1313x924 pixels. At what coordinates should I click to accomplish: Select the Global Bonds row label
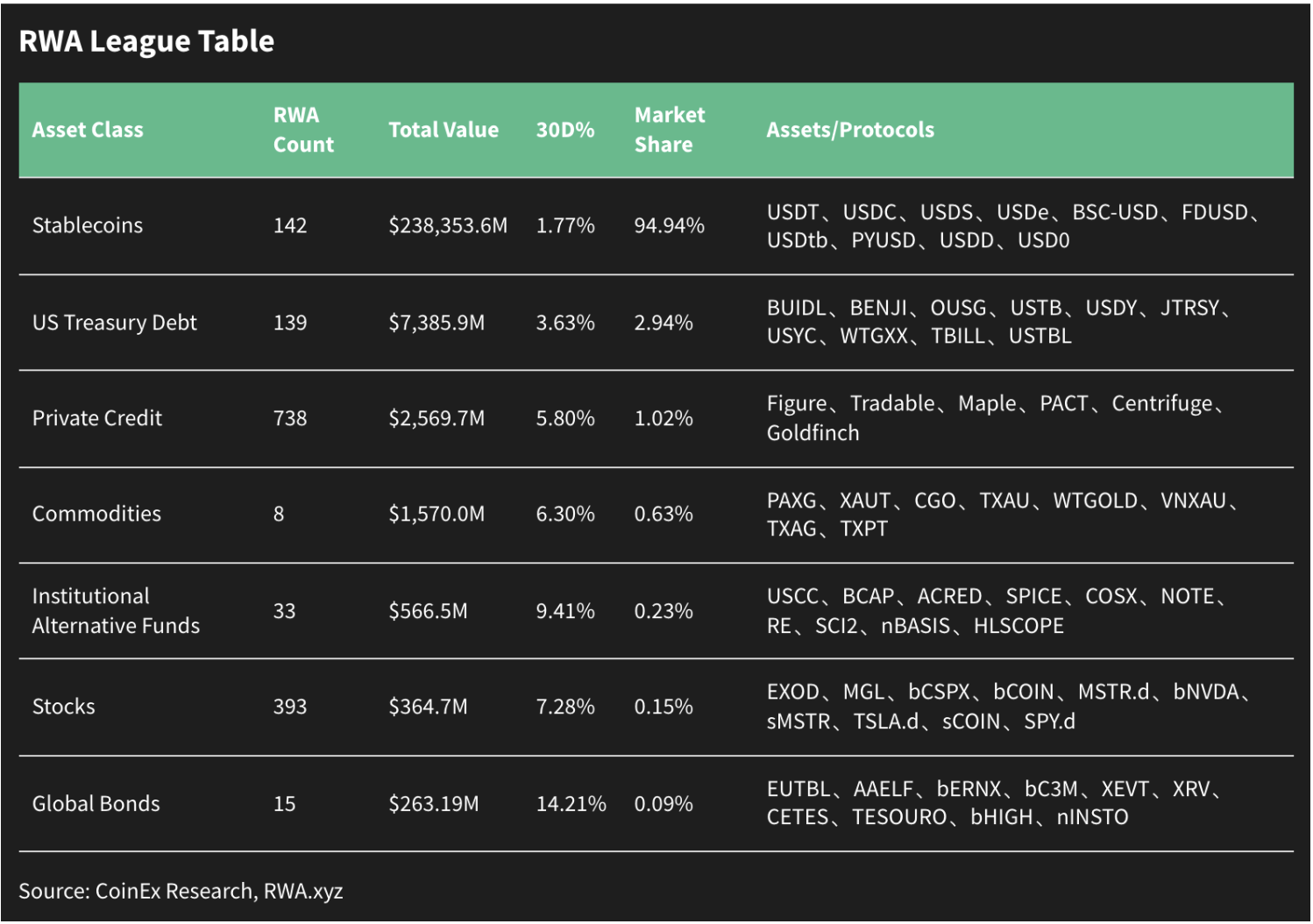pyautogui.click(x=96, y=804)
